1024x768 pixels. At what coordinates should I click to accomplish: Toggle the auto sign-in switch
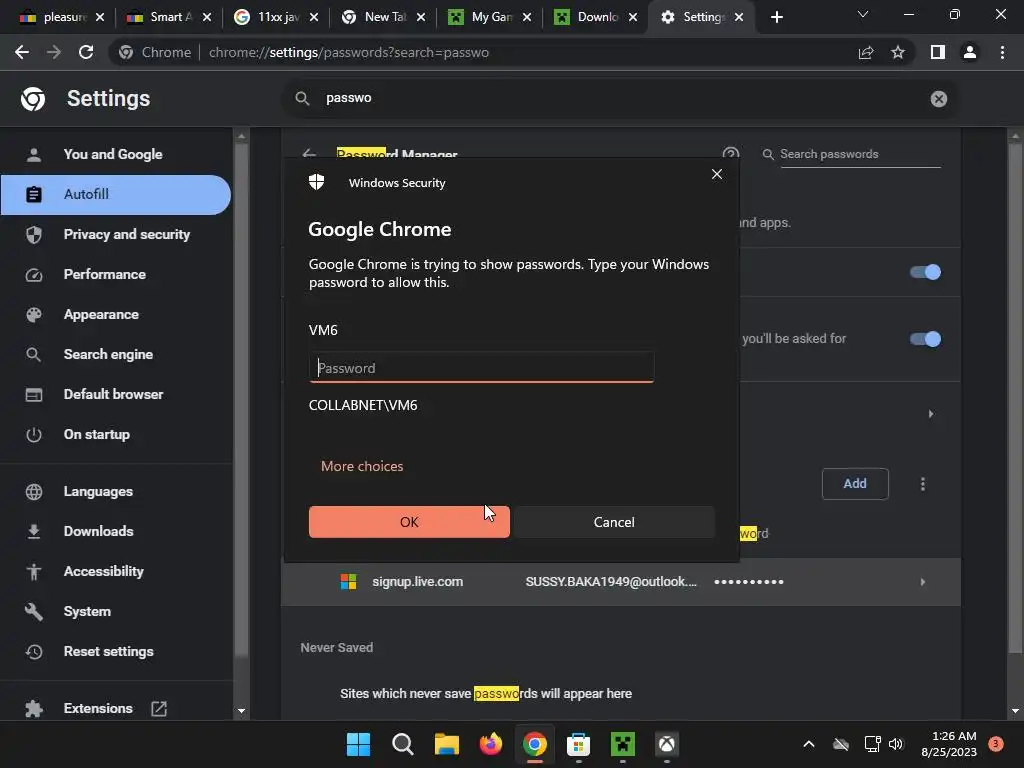pos(925,339)
